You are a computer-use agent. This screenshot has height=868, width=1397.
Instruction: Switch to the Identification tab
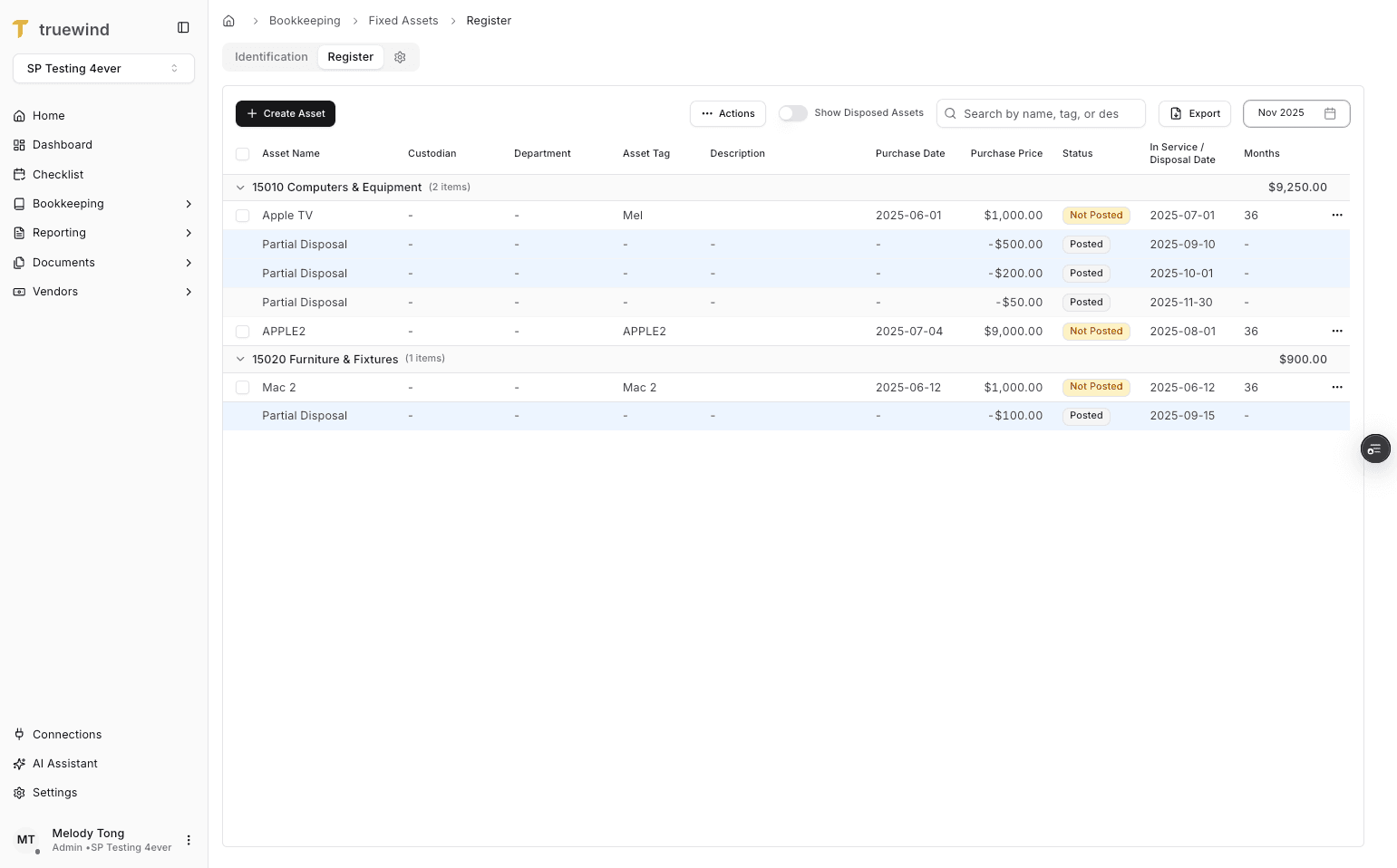coord(270,56)
